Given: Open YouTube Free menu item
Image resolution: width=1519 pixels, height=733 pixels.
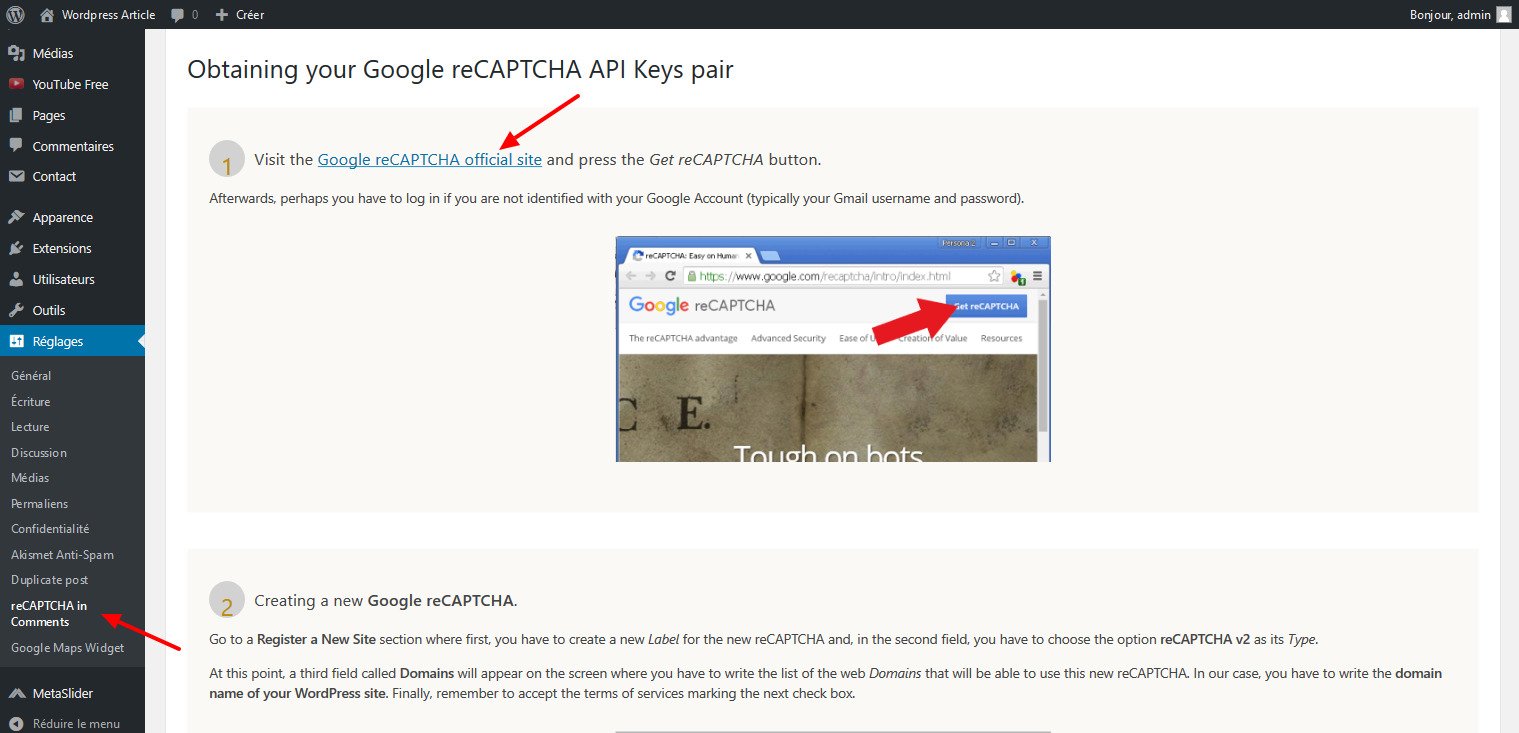Looking at the screenshot, I should pos(72,84).
